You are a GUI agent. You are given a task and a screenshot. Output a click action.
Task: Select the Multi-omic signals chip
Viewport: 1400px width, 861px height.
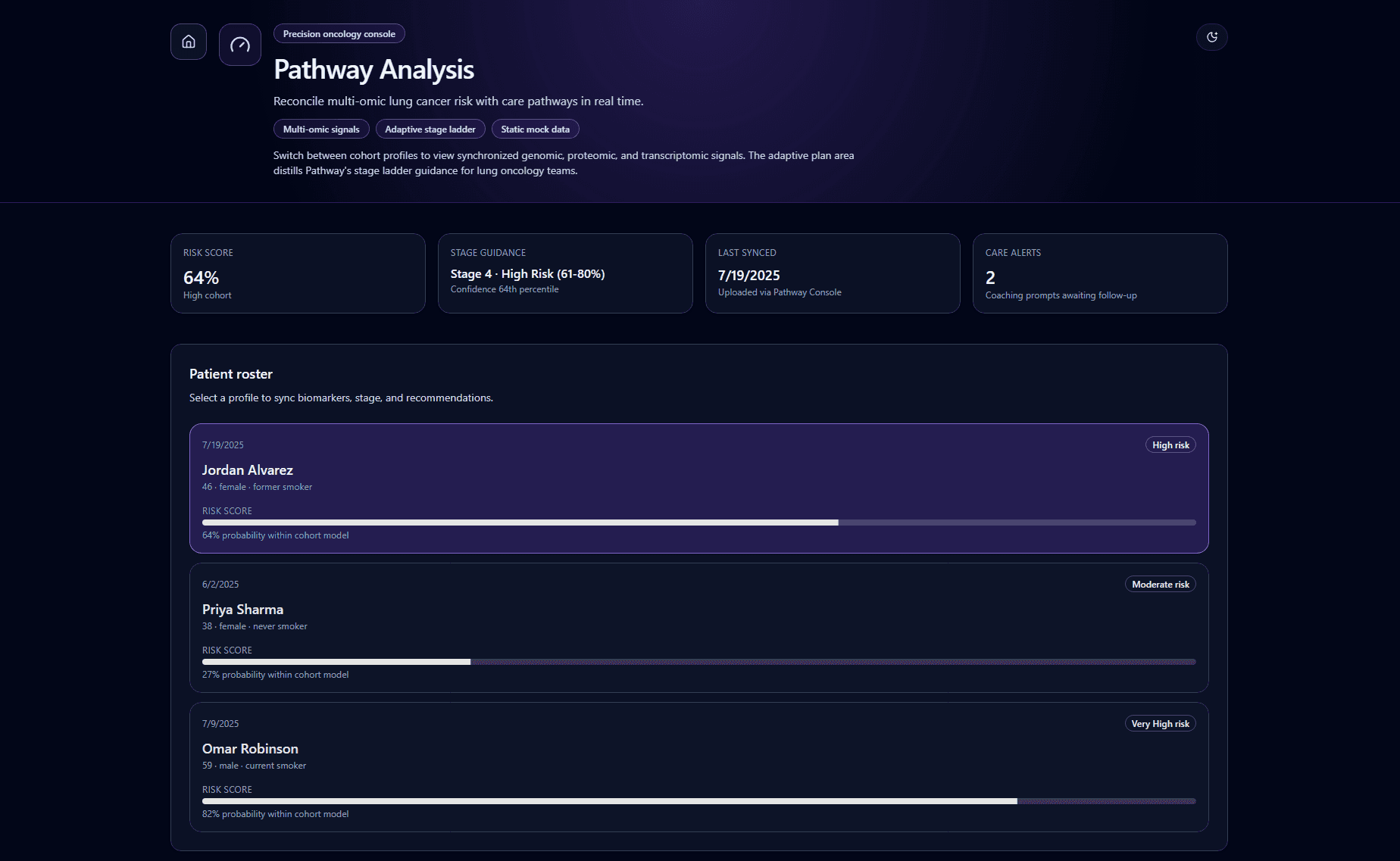[x=321, y=129]
